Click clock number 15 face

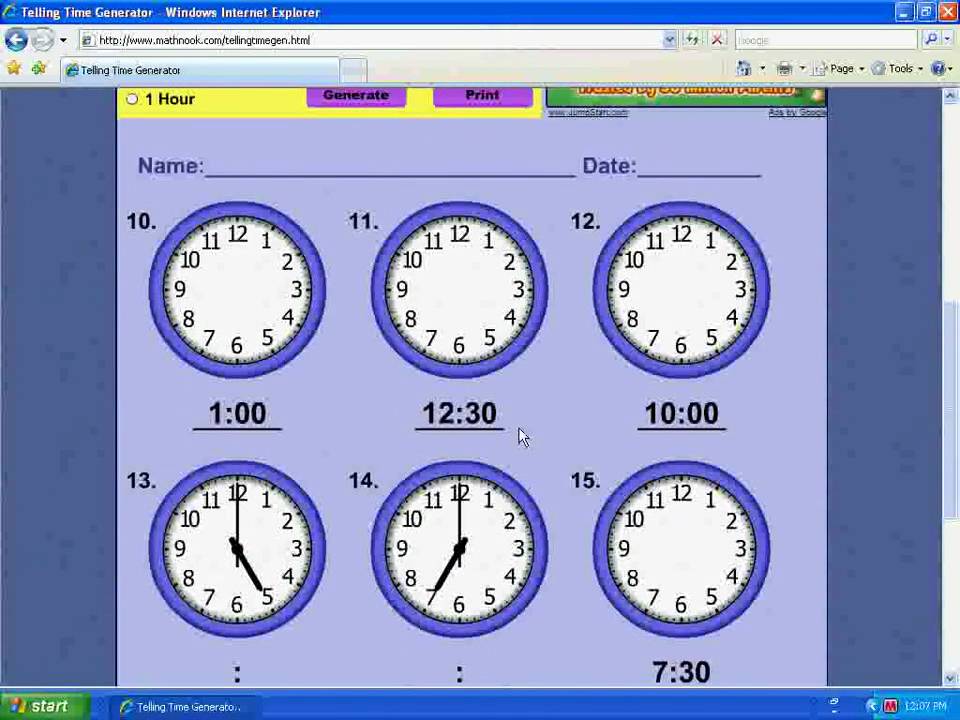681,549
